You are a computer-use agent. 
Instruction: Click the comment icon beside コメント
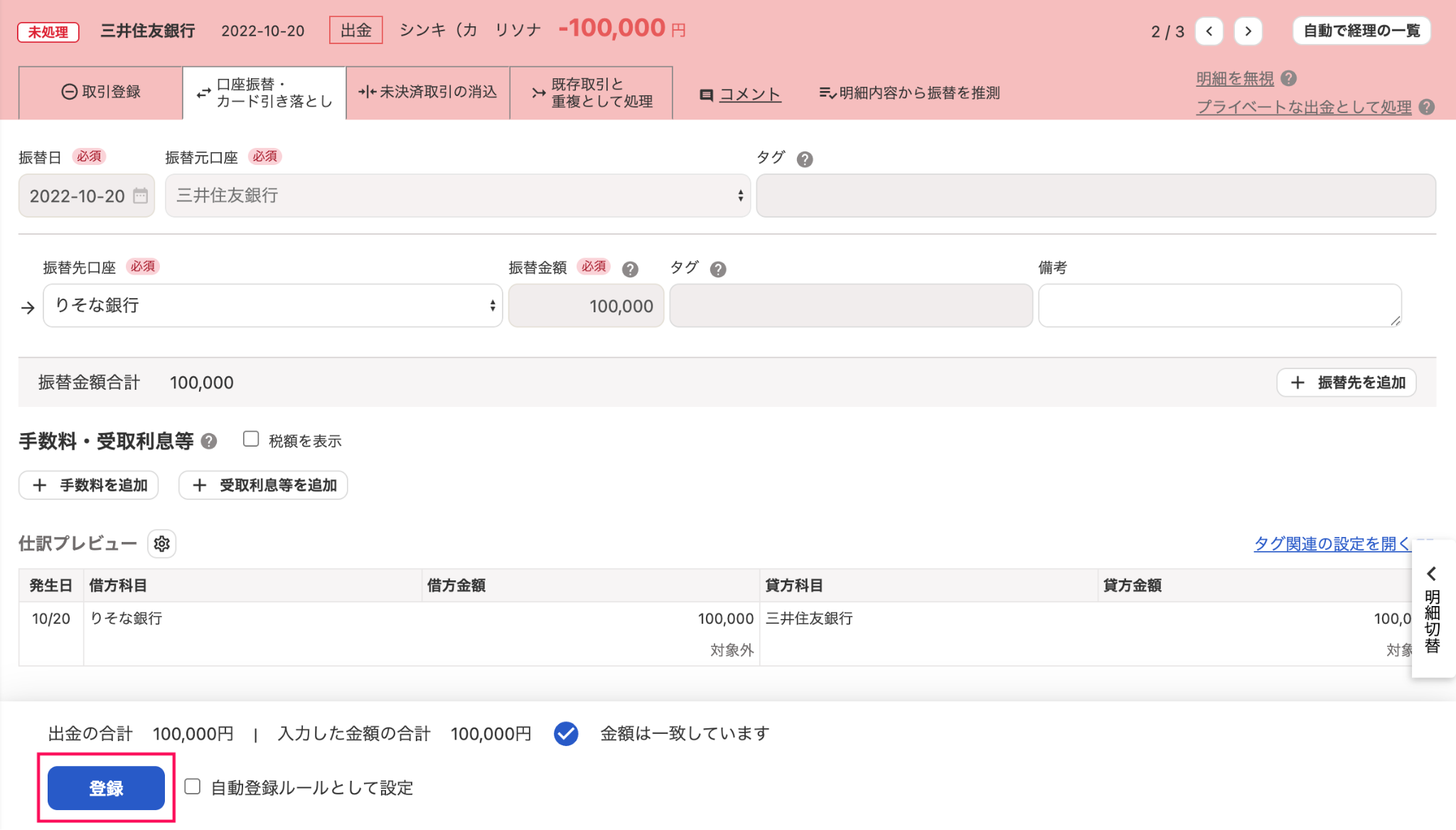coord(706,95)
